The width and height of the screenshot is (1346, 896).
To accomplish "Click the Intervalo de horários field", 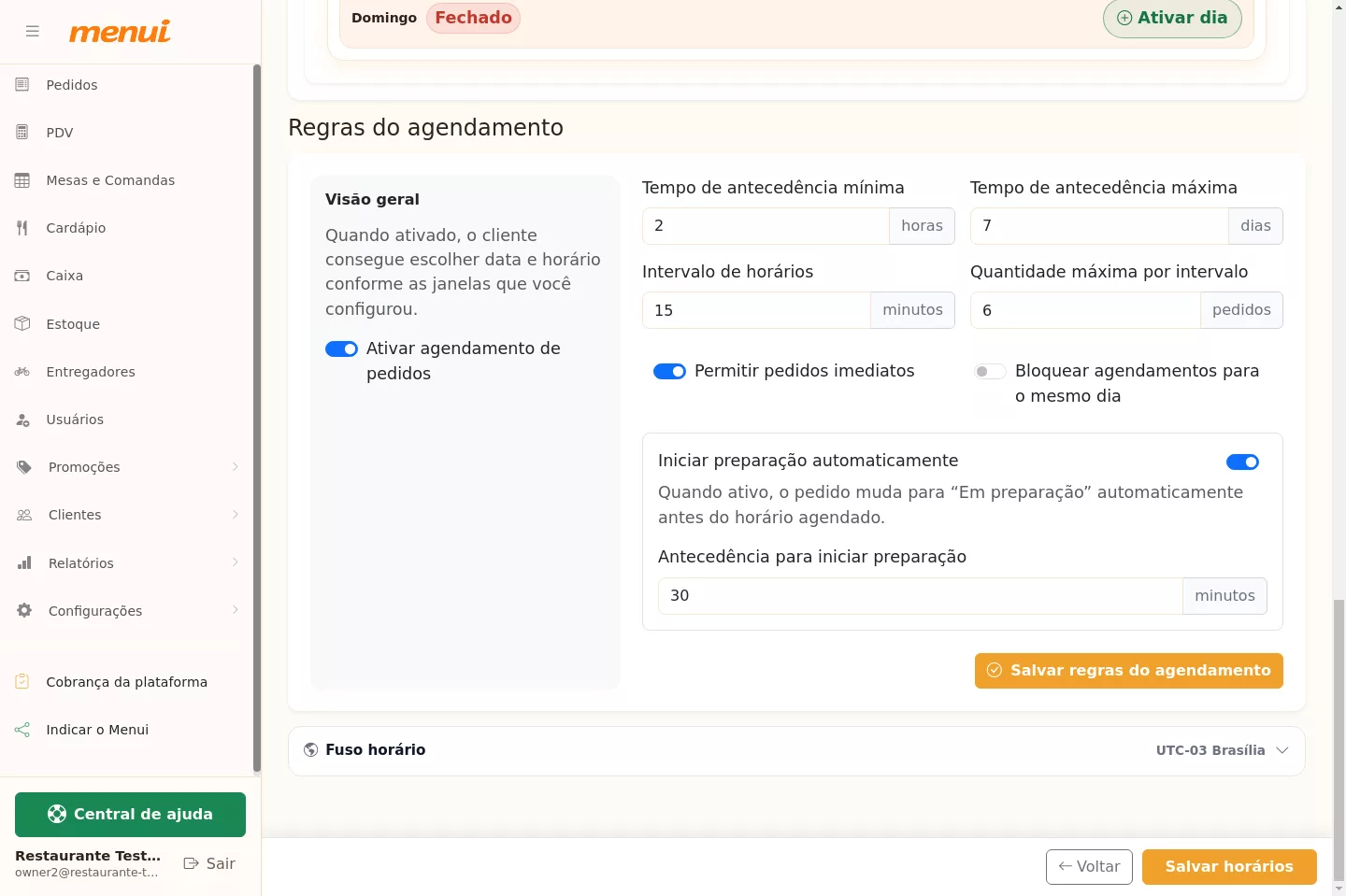I will tap(756, 310).
